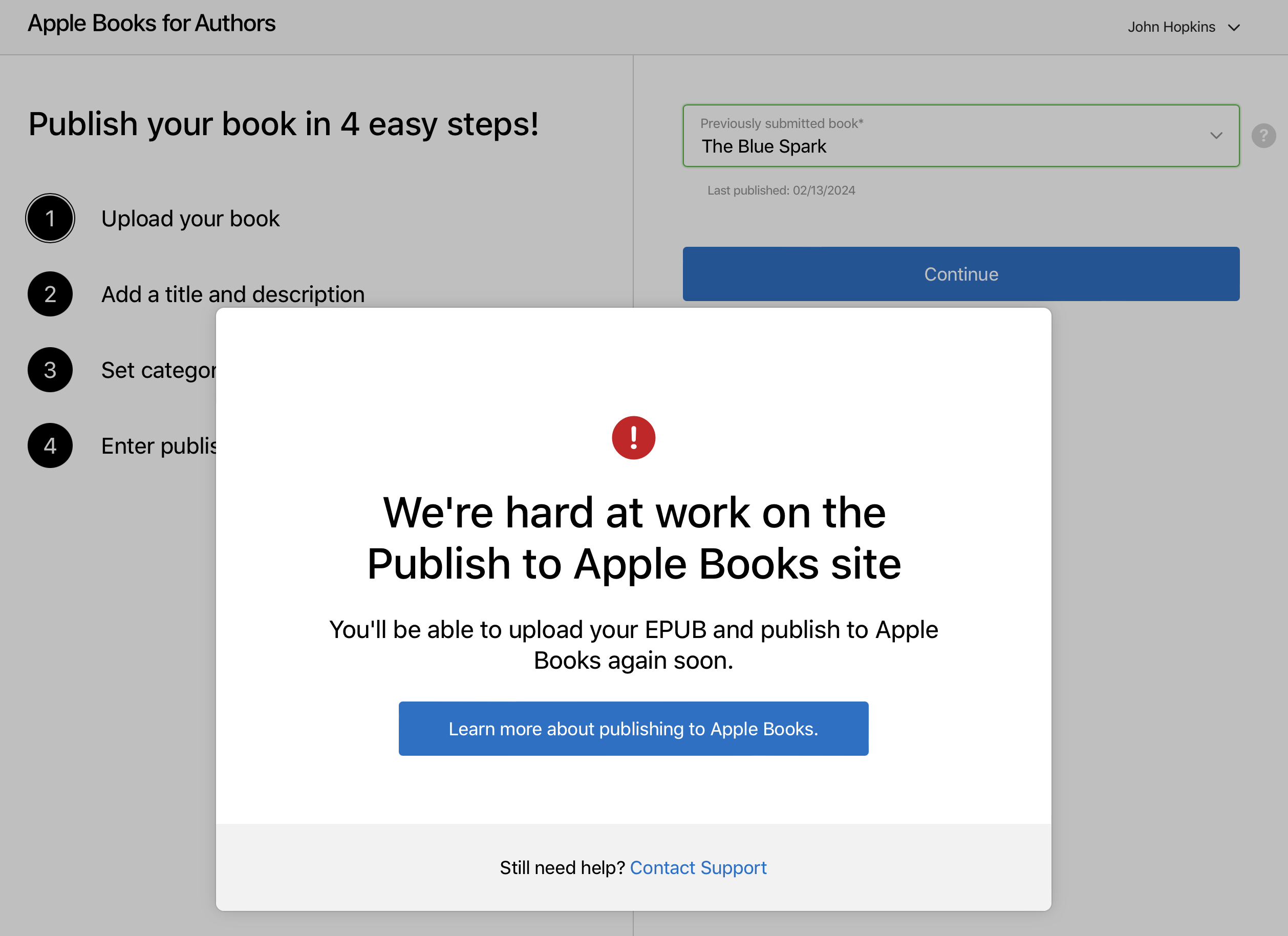Select the step 3 circle icon
Screen dimensions: 1288x936
(x=50, y=370)
